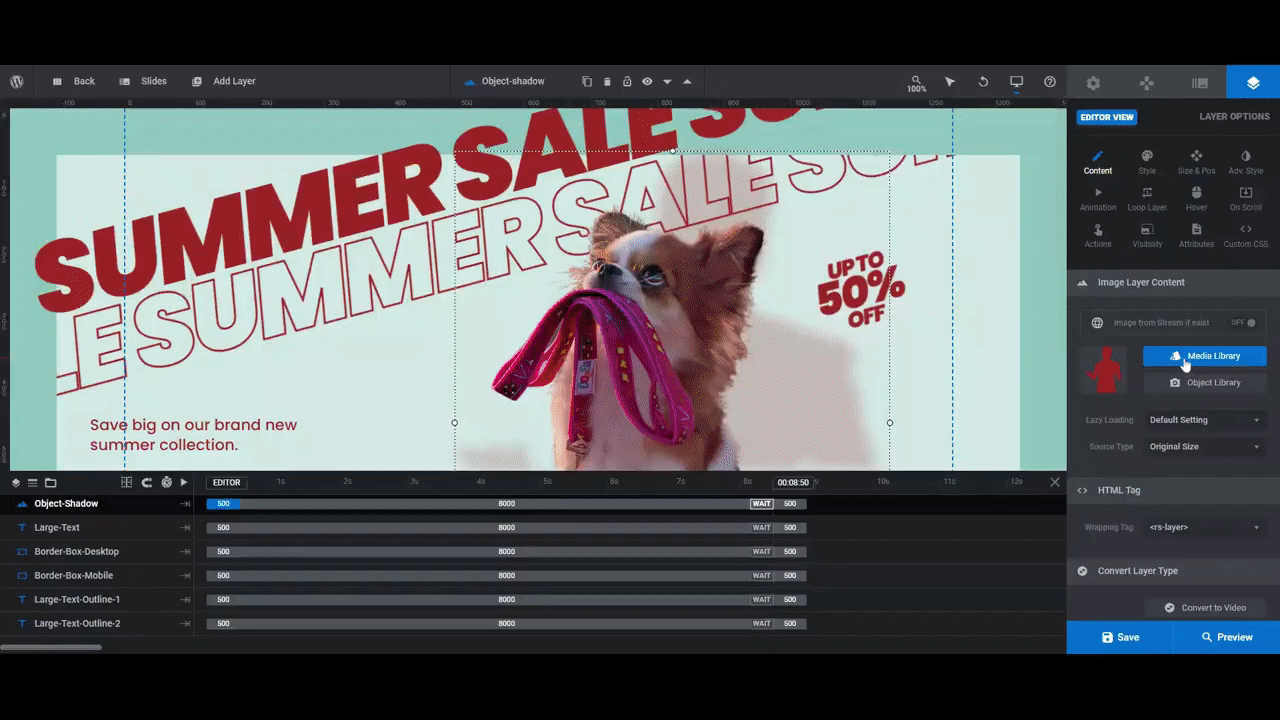This screenshot has width=1280, height=720.
Task: Delete the selected layer with trash icon
Action: click(x=607, y=81)
